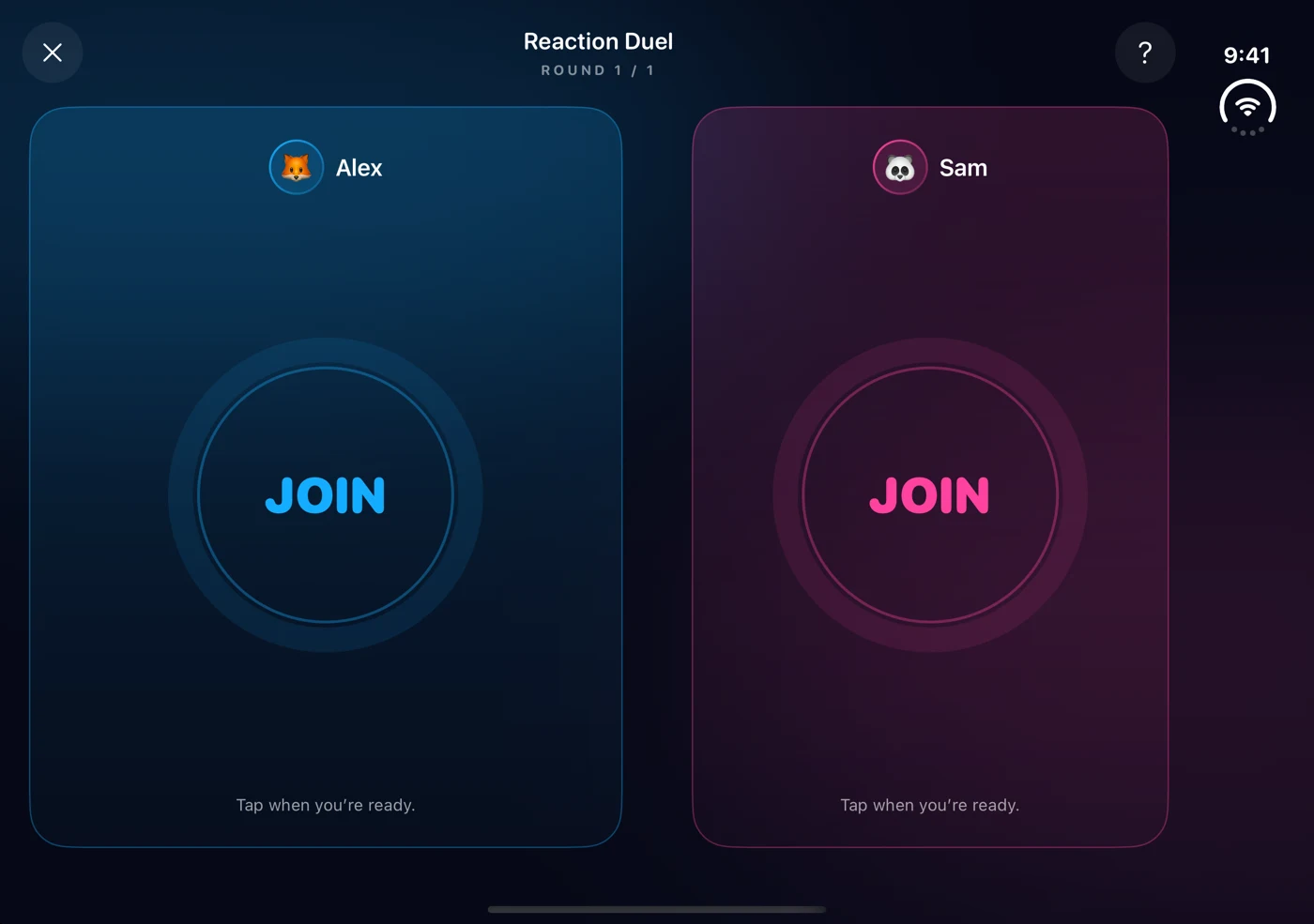1314x924 pixels.
Task: Tap the home indicator bar
Action: [x=657, y=909]
